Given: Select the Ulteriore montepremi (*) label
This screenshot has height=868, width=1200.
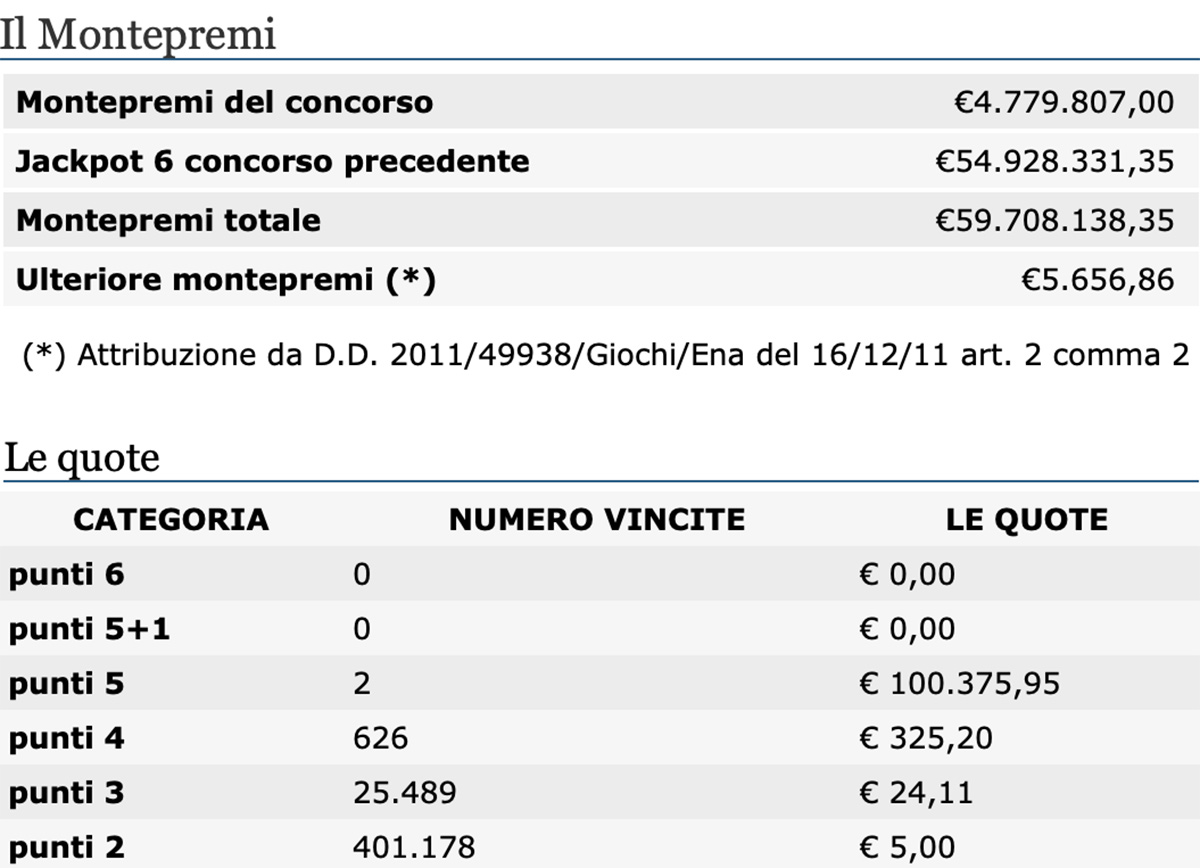Looking at the screenshot, I should pos(226,279).
